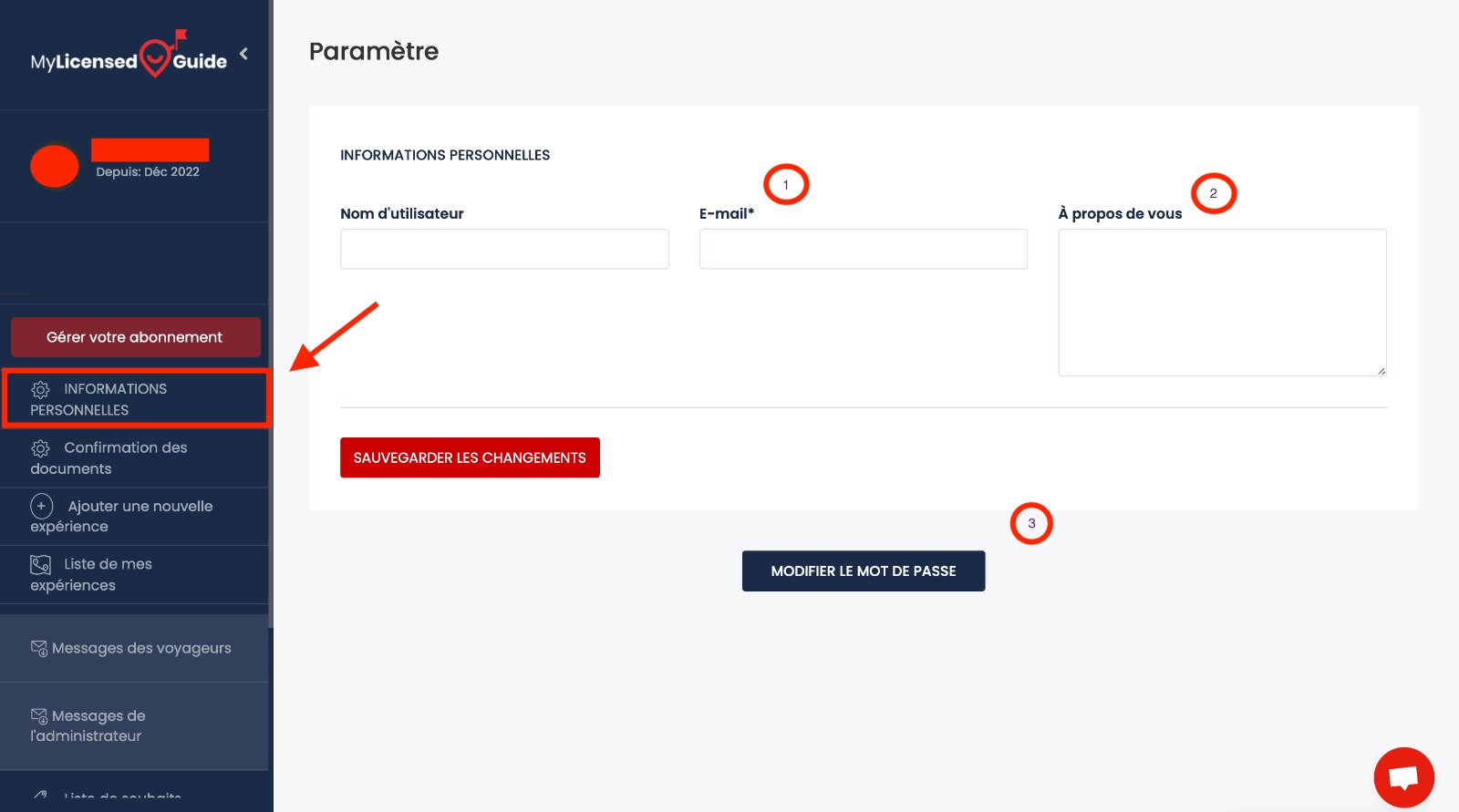Screen dimensions: 1459x812
Task: Click the À propos de vous text area
Action: click(1222, 303)
